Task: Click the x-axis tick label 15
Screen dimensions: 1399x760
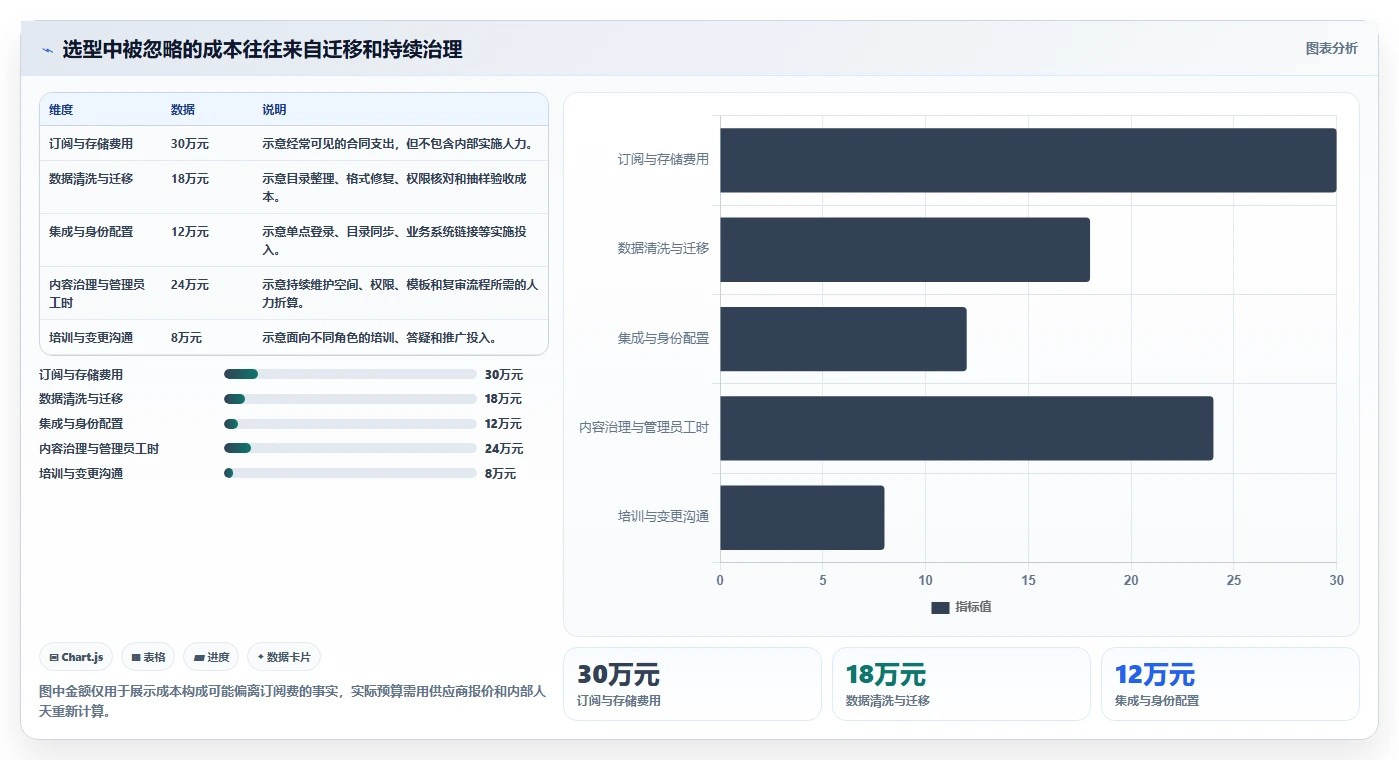Action: click(x=1028, y=581)
